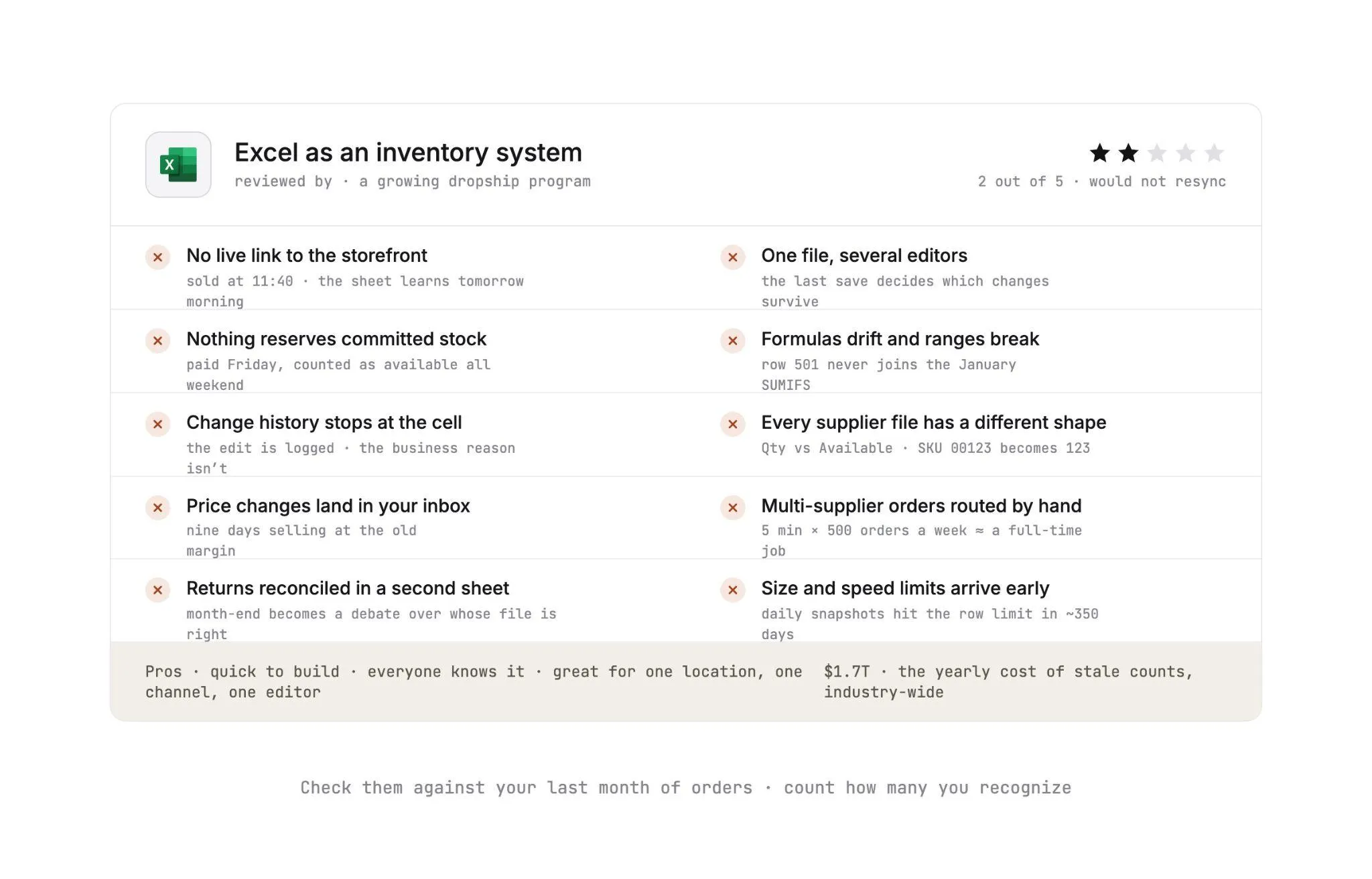Click the X icon beside One file, several editors
This screenshot has height=879, width=1372.
[733, 257]
